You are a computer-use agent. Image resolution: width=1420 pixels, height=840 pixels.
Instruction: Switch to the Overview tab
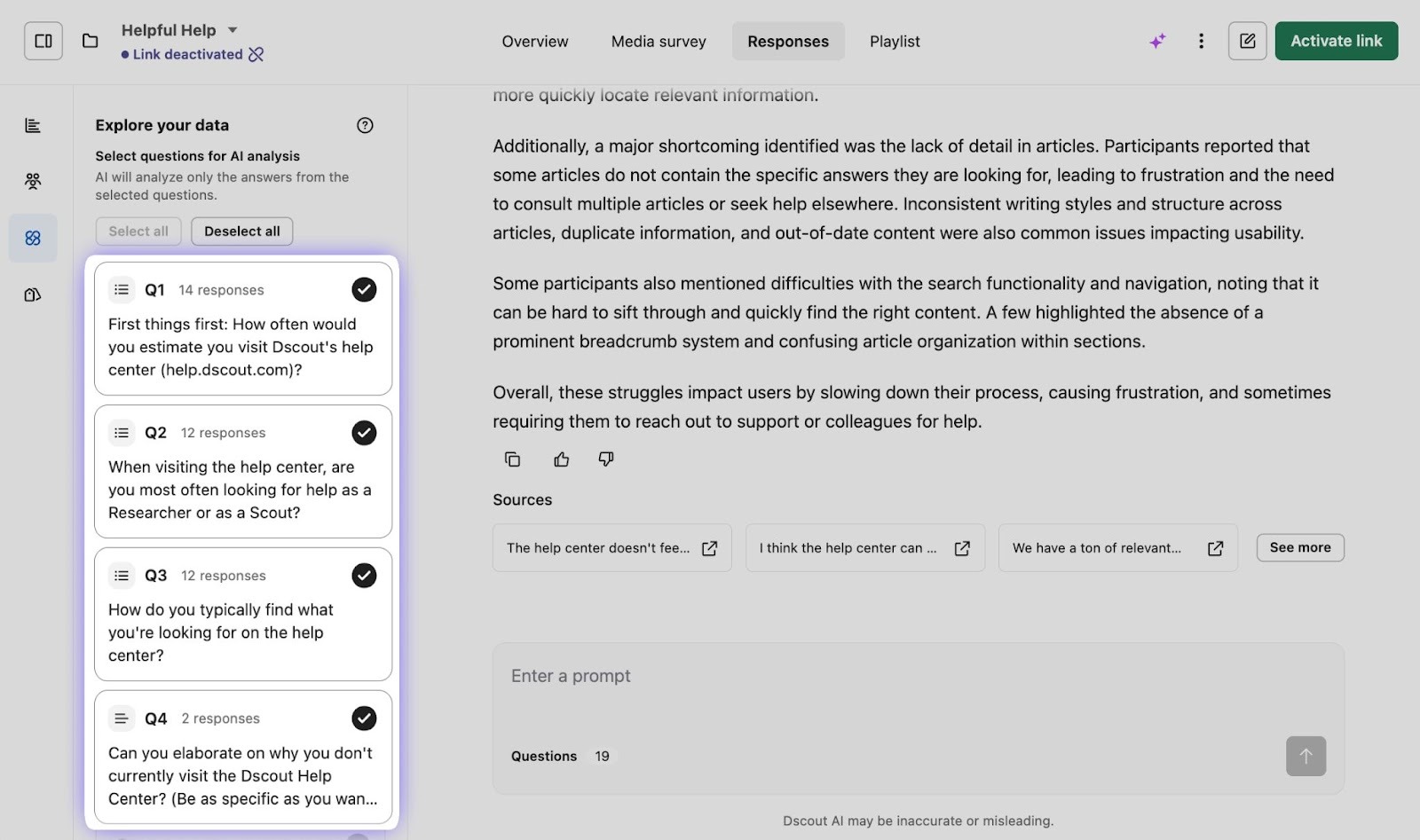534,42
